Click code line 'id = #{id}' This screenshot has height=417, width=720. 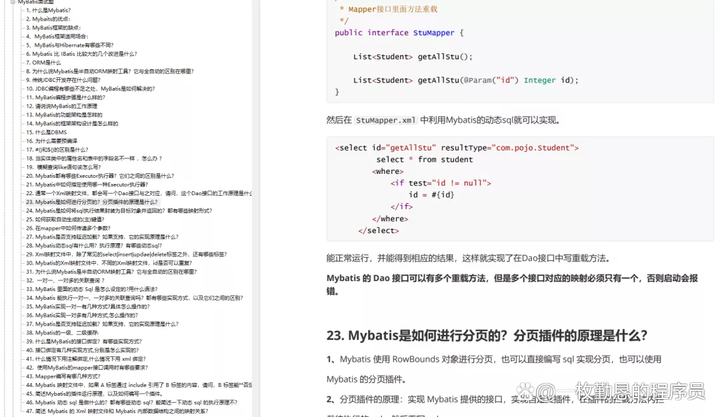(x=431, y=195)
